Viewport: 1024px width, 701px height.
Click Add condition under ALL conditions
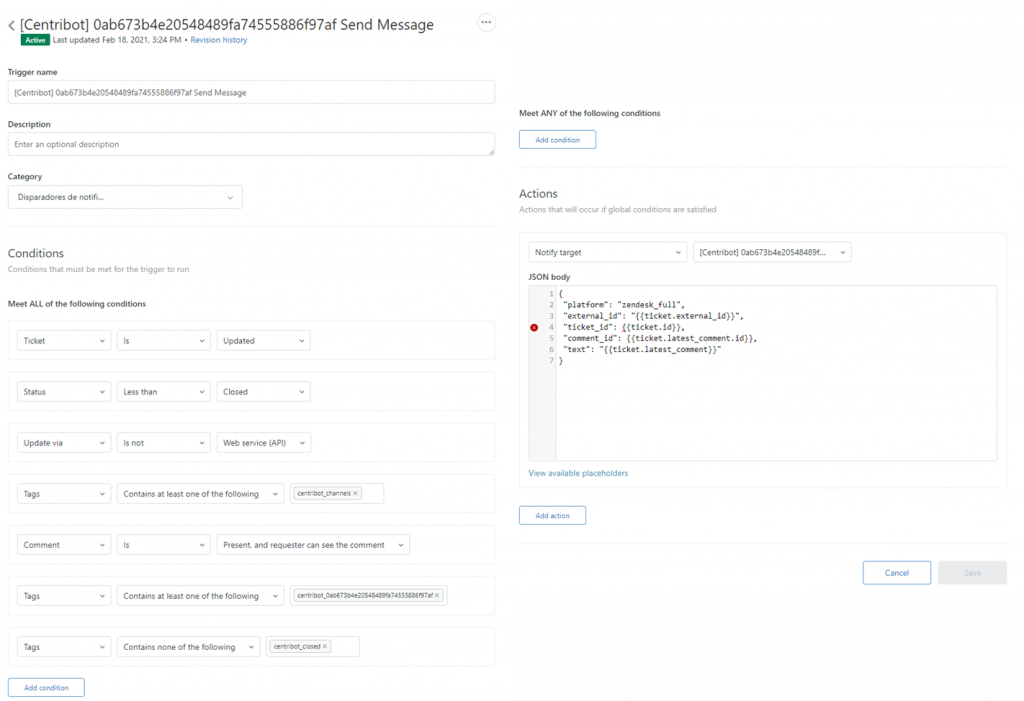(46, 688)
